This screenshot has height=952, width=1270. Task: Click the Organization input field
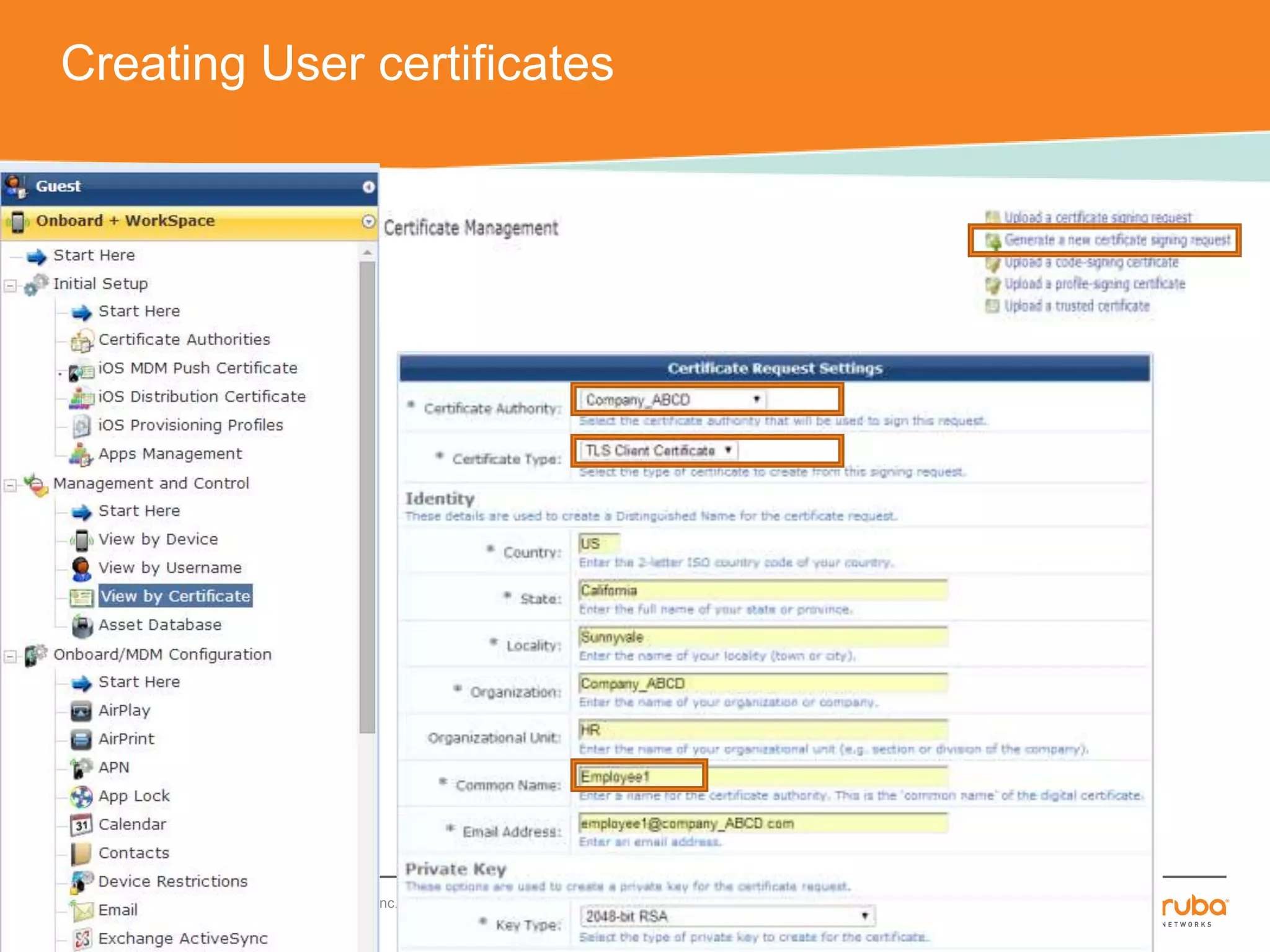[x=763, y=683]
